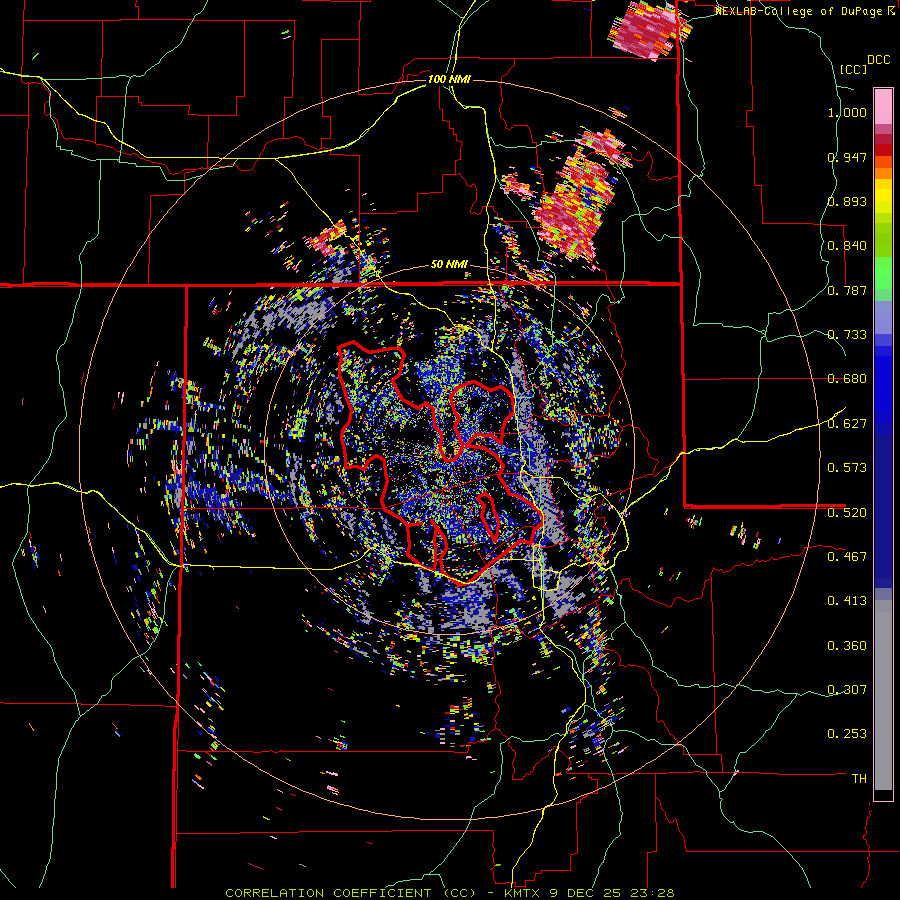
Task: Click the DCC product label above legend
Action: [879, 60]
